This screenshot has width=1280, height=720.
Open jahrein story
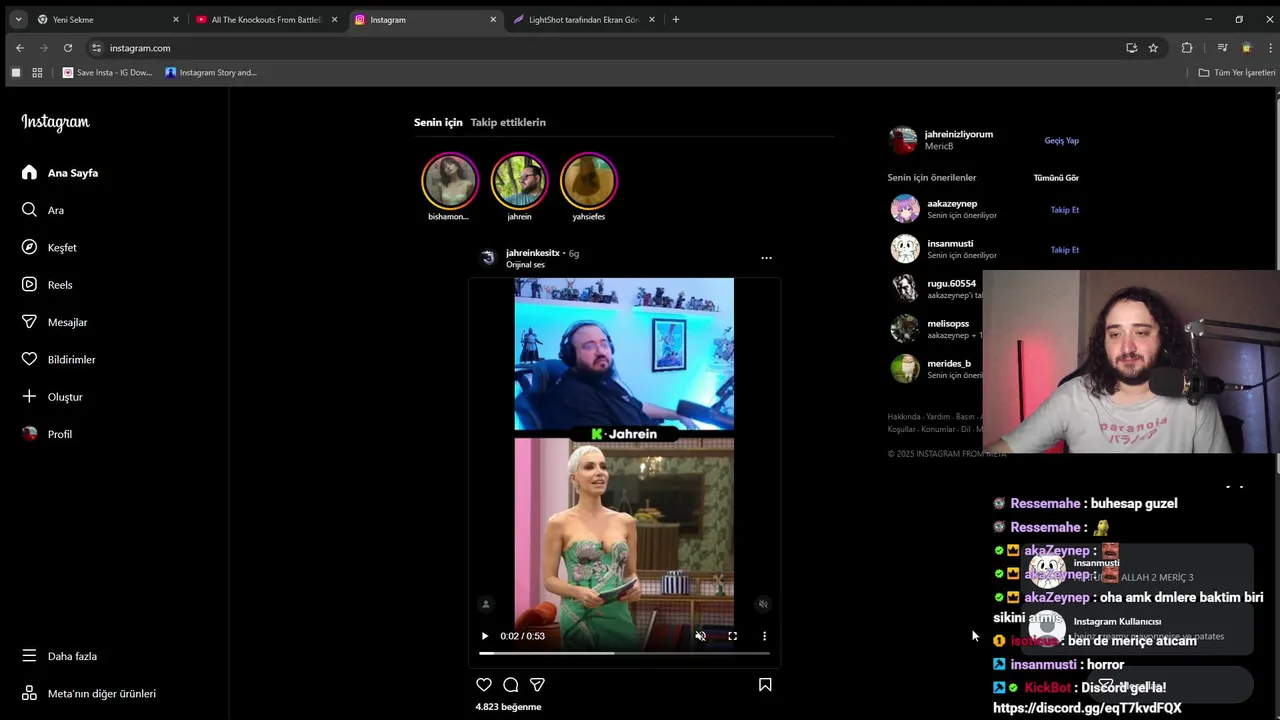pos(519,181)
